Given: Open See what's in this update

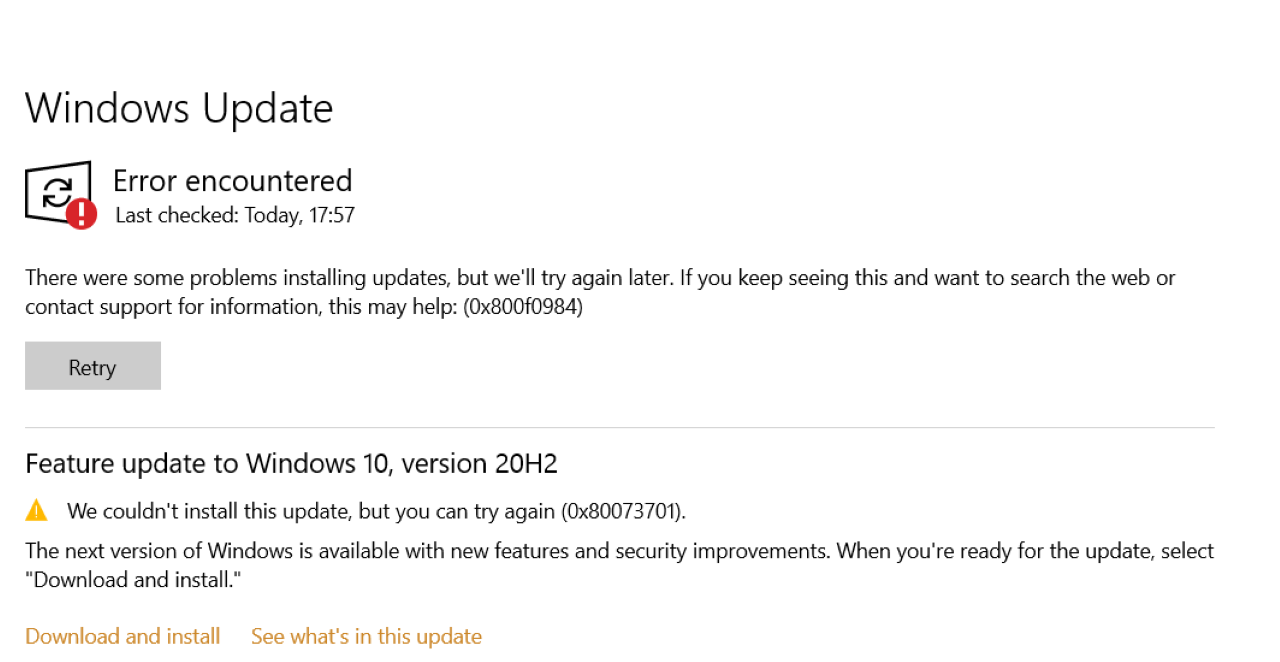Looking at the screenshot, I should (366, 636).
